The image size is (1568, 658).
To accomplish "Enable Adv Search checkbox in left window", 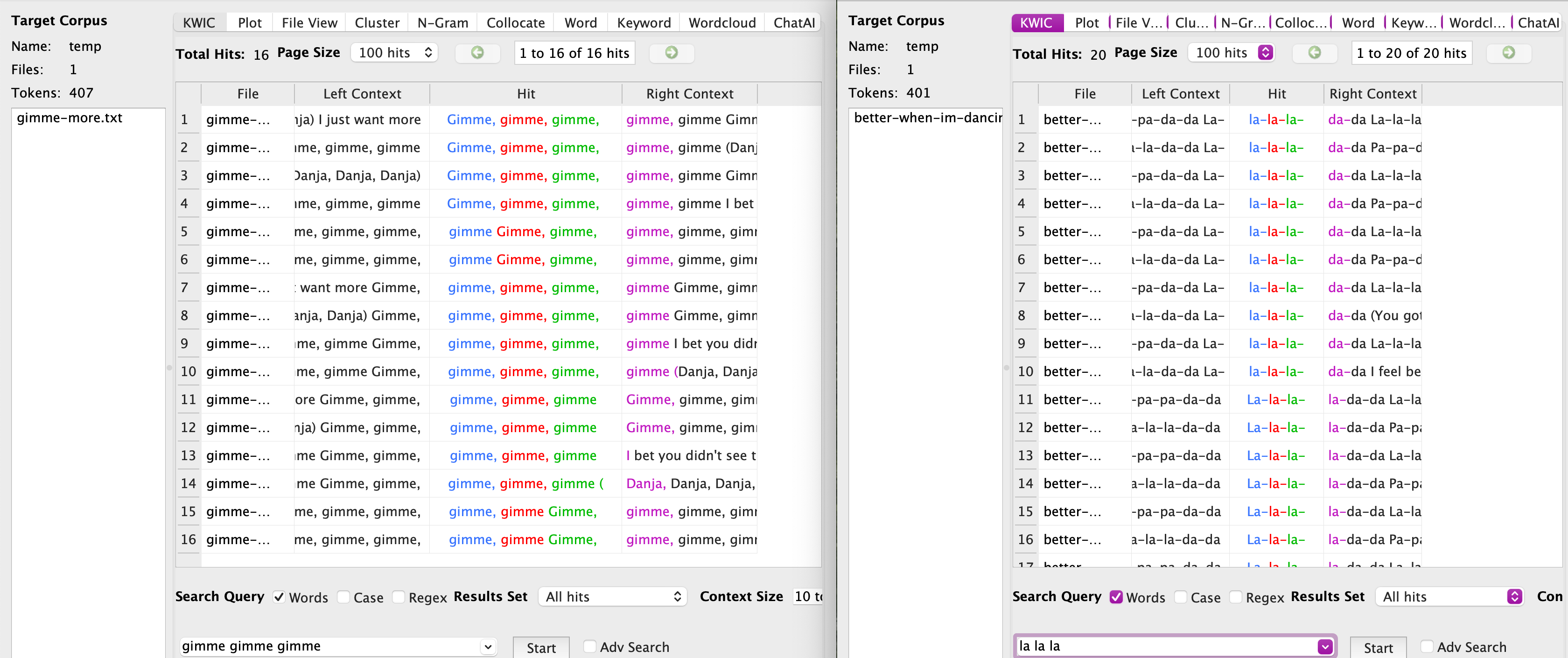I will (x=589, y=646).
